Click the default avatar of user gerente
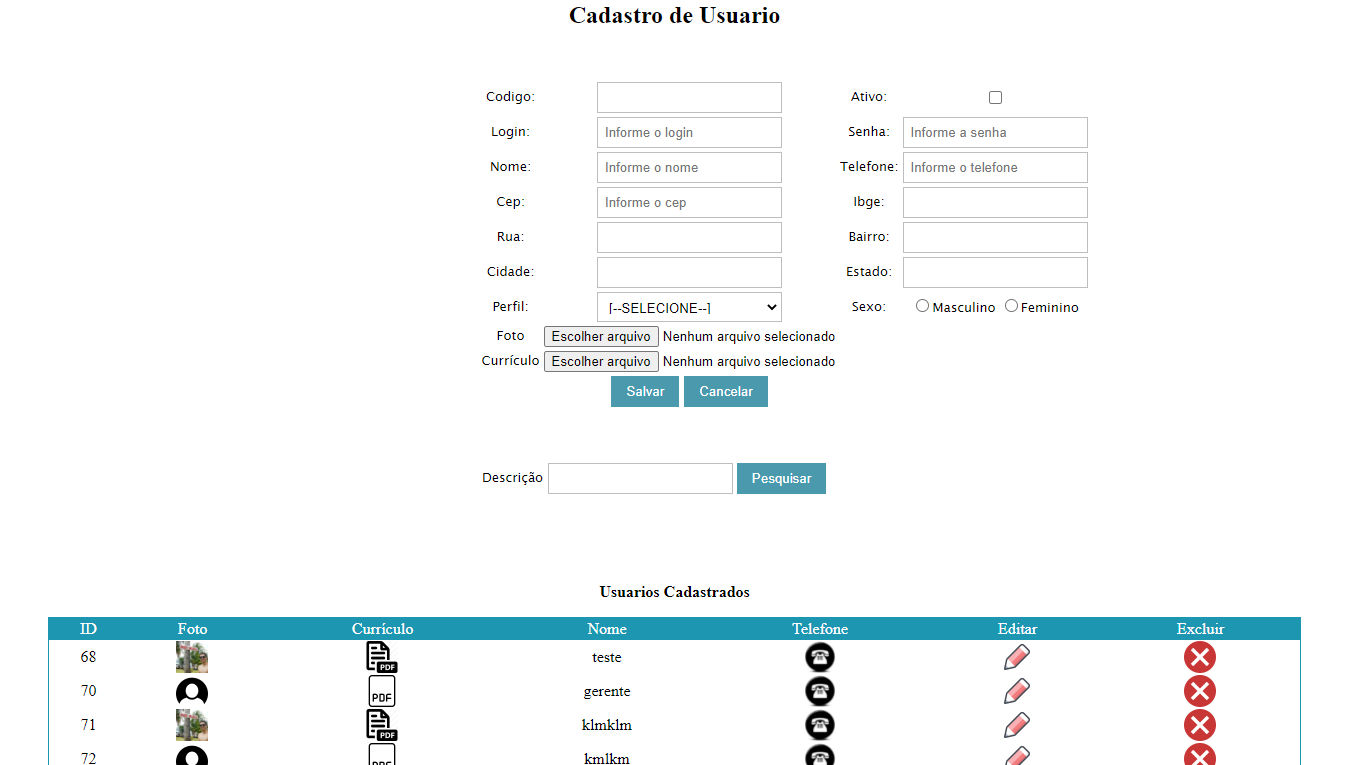Viewport: 1346px width, 765px height. tap(192, 691)
